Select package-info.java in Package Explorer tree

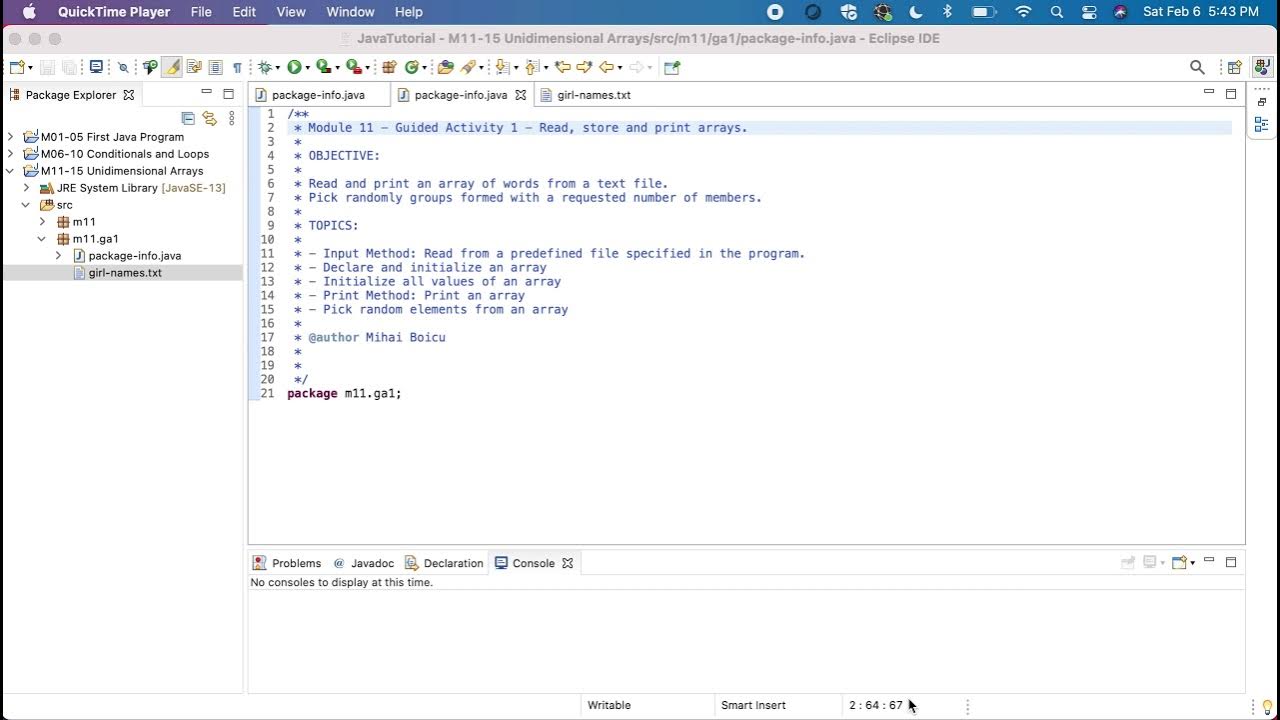tap(134, 256)
